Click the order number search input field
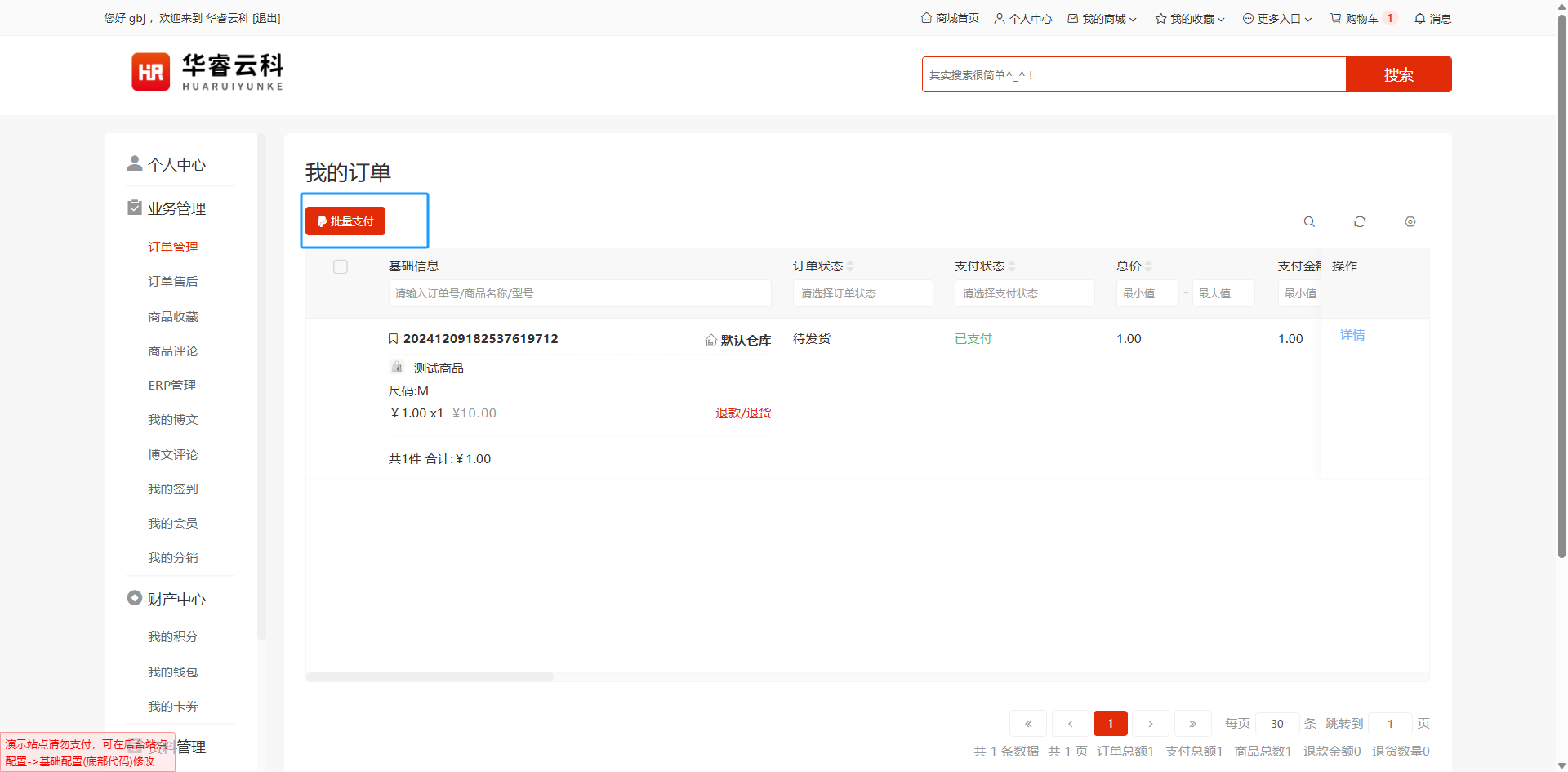Image resolution: width=1568 pixels, height=772 pixels. (x=579, y=293)
